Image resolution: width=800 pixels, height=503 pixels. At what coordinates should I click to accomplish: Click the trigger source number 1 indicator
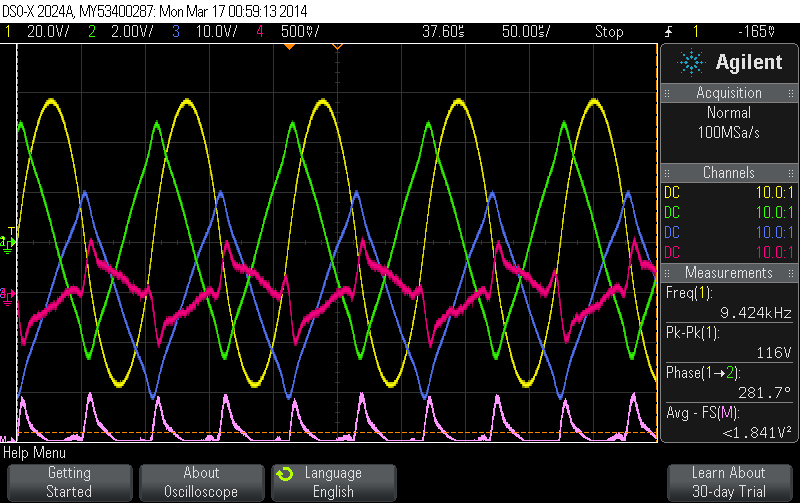click(x=695, y=32)
